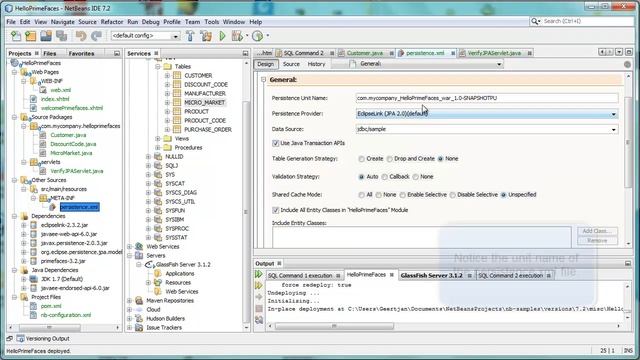Click the Debug Project toolbar icon

point(237,36)
